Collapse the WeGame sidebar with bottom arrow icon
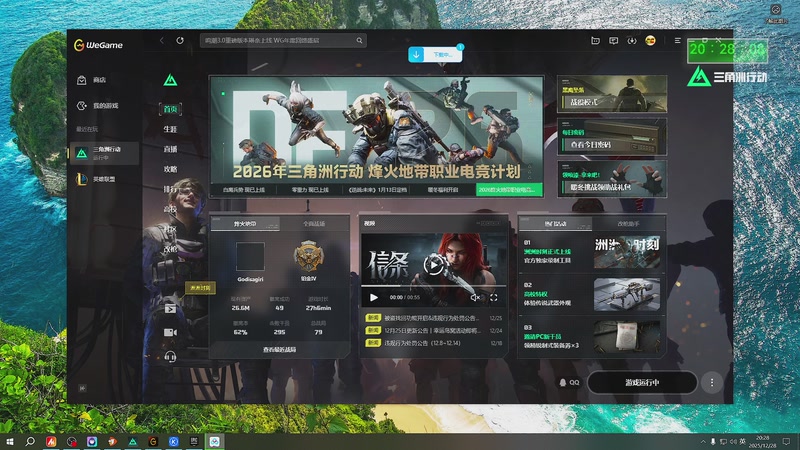 point(82,388)
